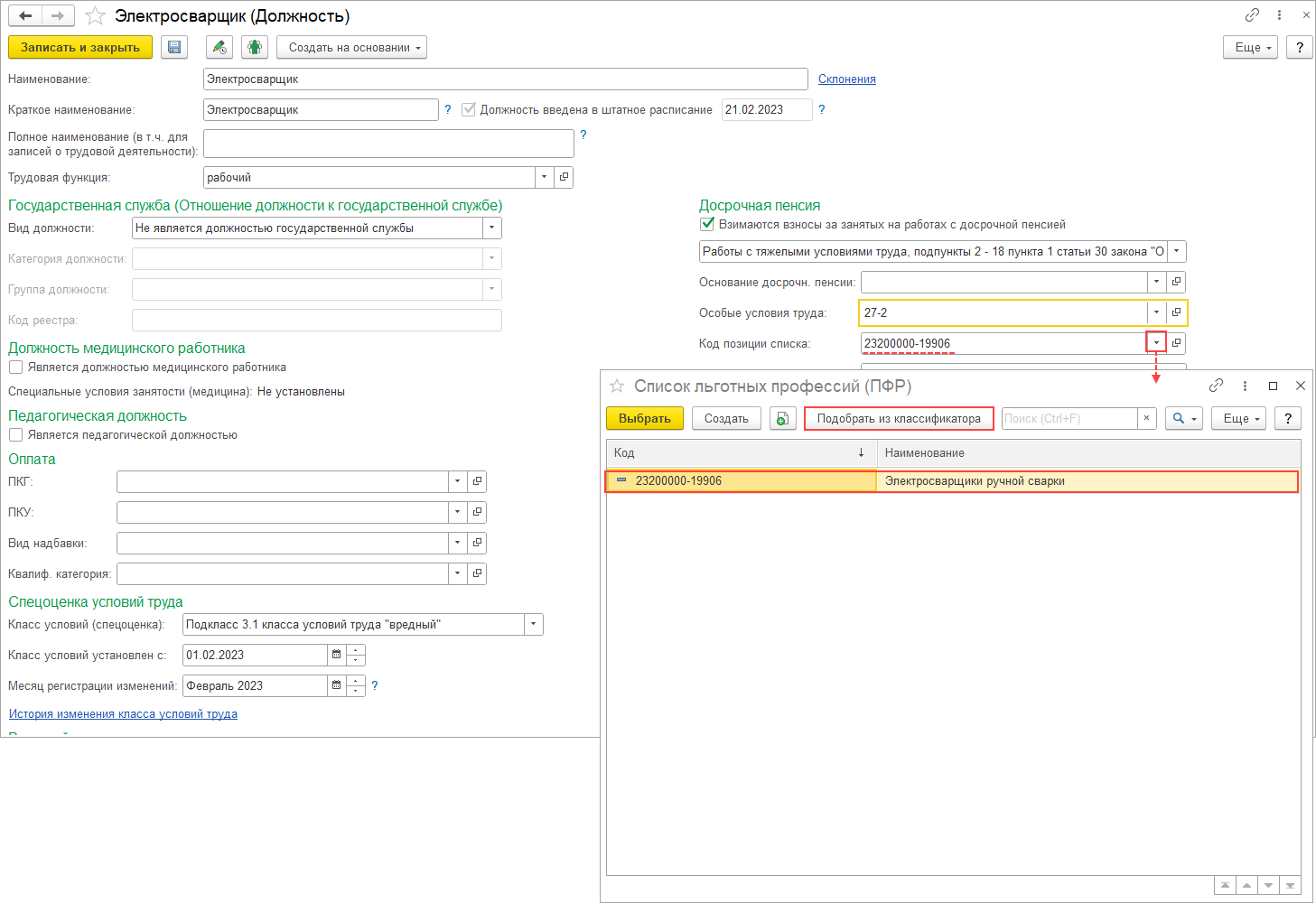
Task: Open the ПКГ record form icon
Action: point(477,481)
